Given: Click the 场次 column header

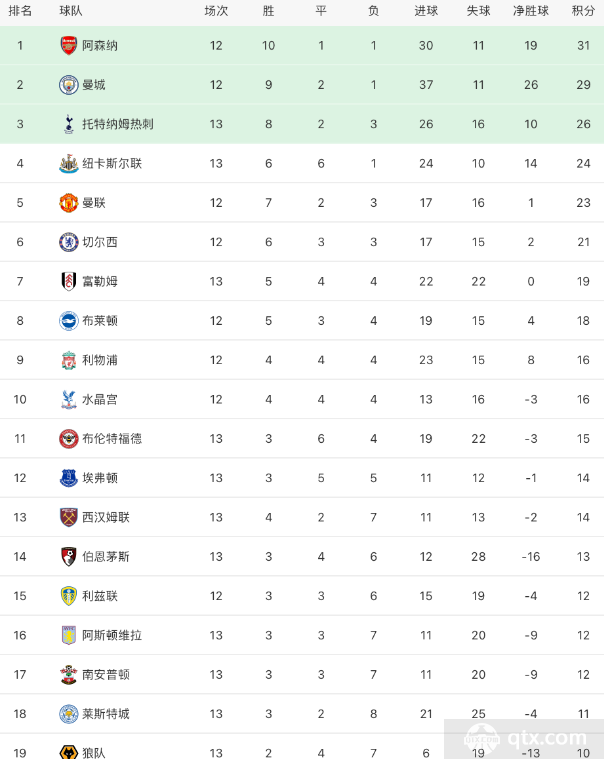Looking at the screenshot, I should [x=216, y=11].
